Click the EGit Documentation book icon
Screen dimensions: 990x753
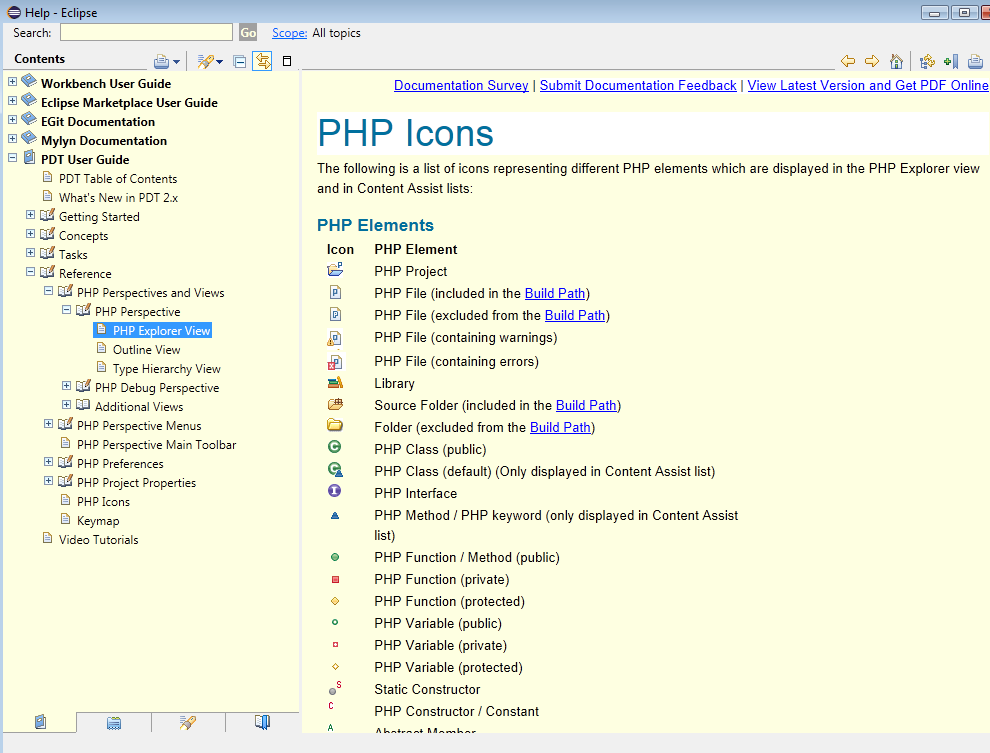coord(29,119)
